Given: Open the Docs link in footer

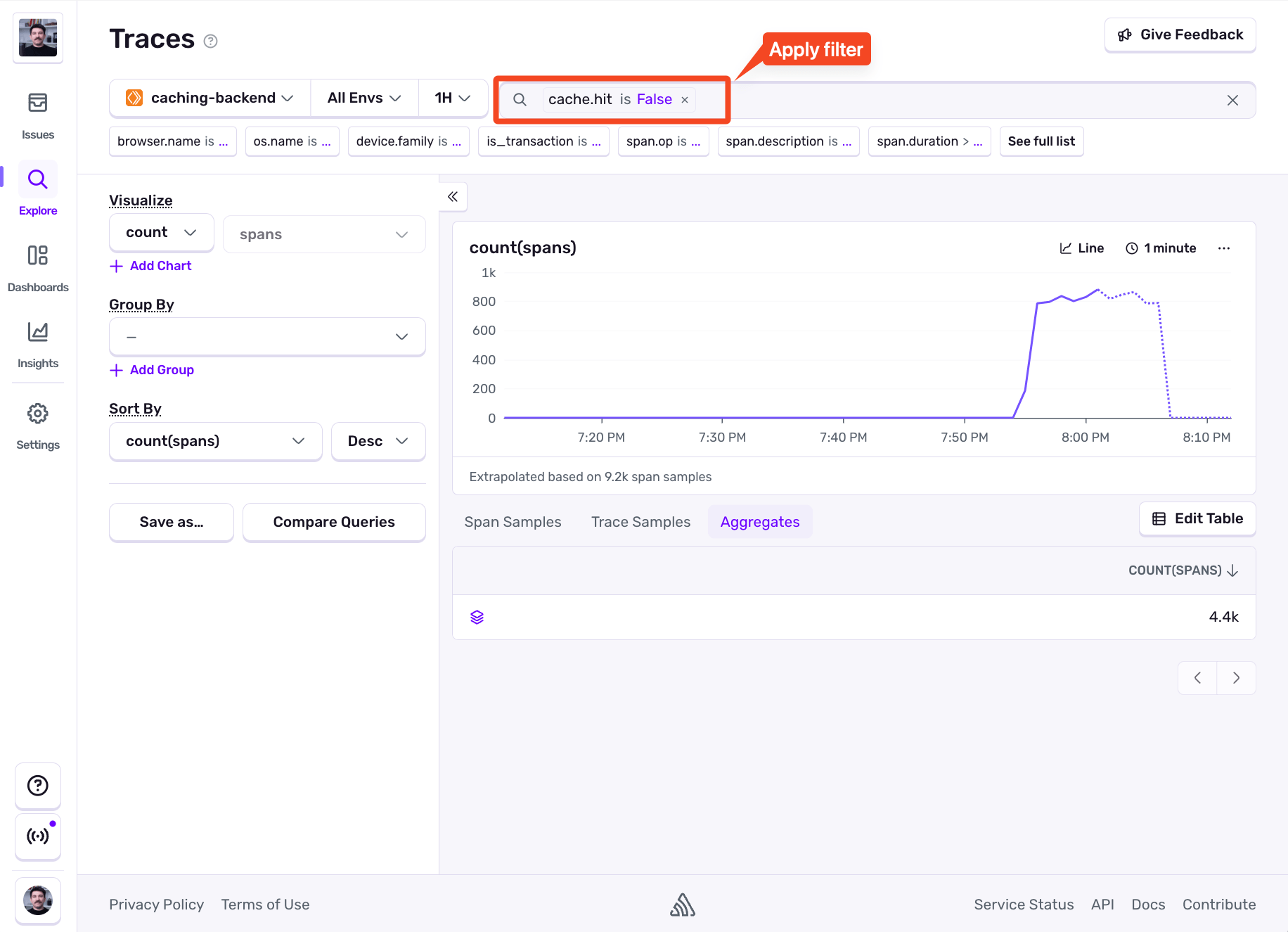Looking at the screenshot, I should (x=1148, y=905).
